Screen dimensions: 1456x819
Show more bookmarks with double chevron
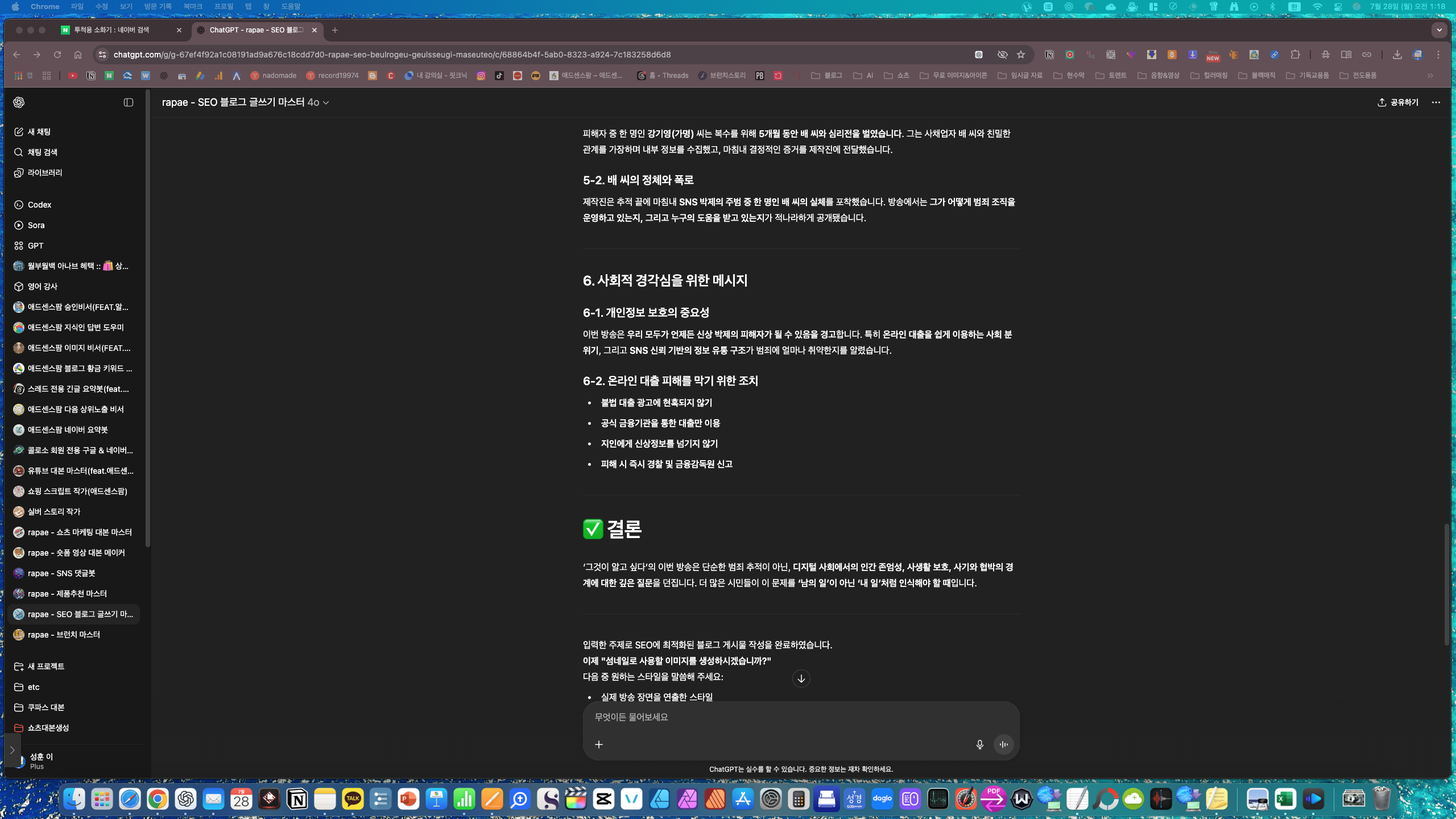pos(1430,76)
